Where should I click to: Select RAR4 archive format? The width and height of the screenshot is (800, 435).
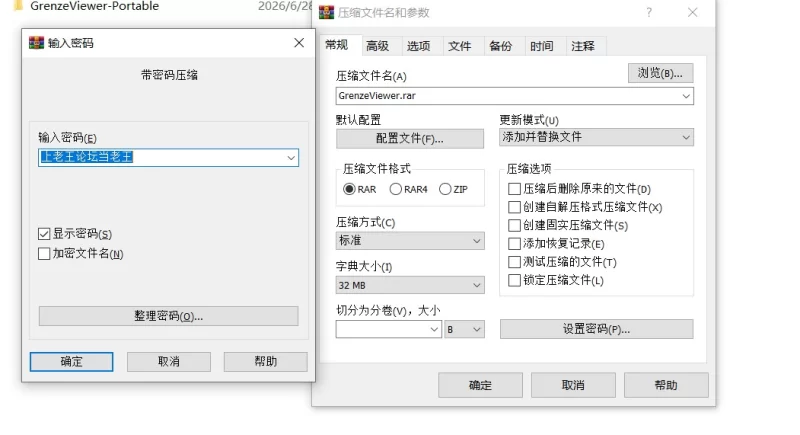tap(395, 189)
